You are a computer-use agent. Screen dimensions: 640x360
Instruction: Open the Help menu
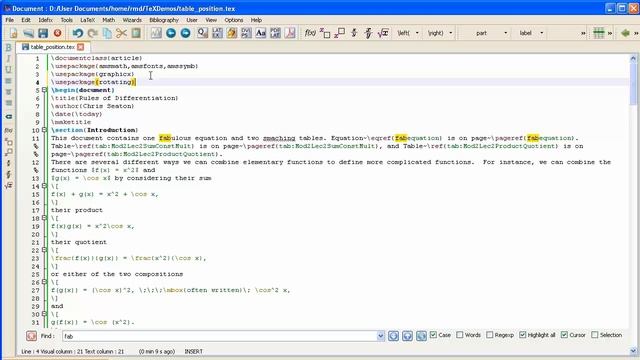256,20
